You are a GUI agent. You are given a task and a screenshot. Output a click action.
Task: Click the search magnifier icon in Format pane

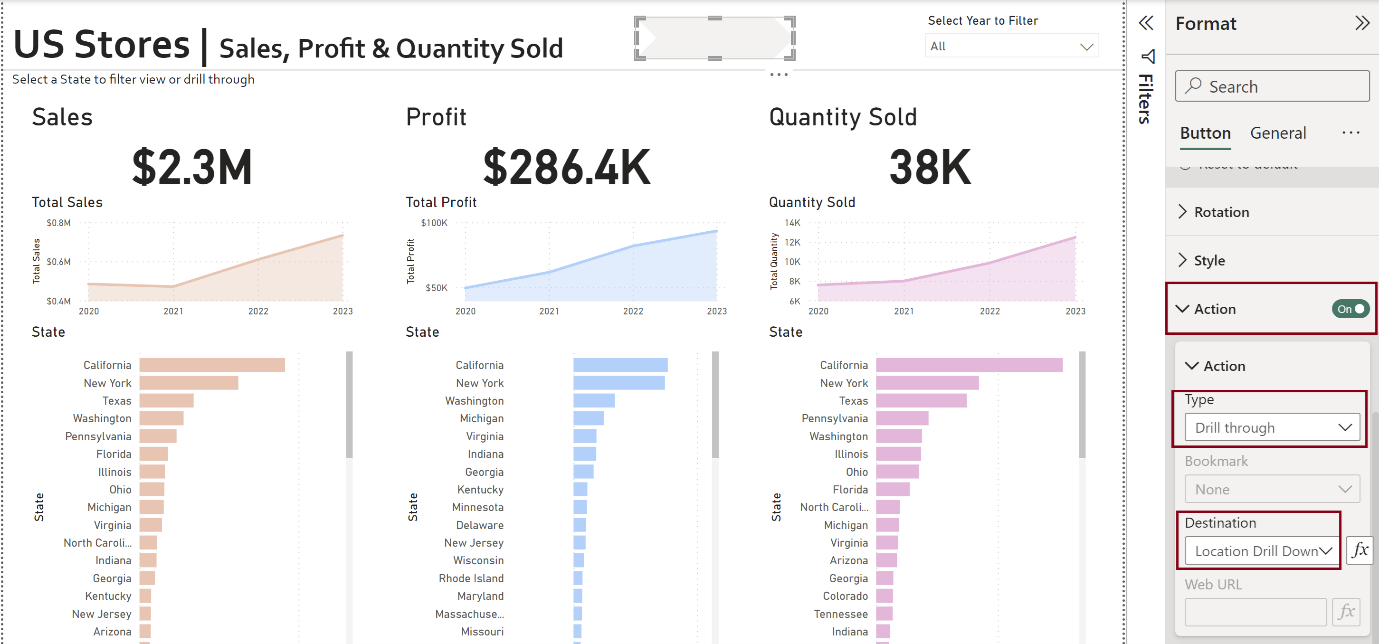click(1193, 87)
